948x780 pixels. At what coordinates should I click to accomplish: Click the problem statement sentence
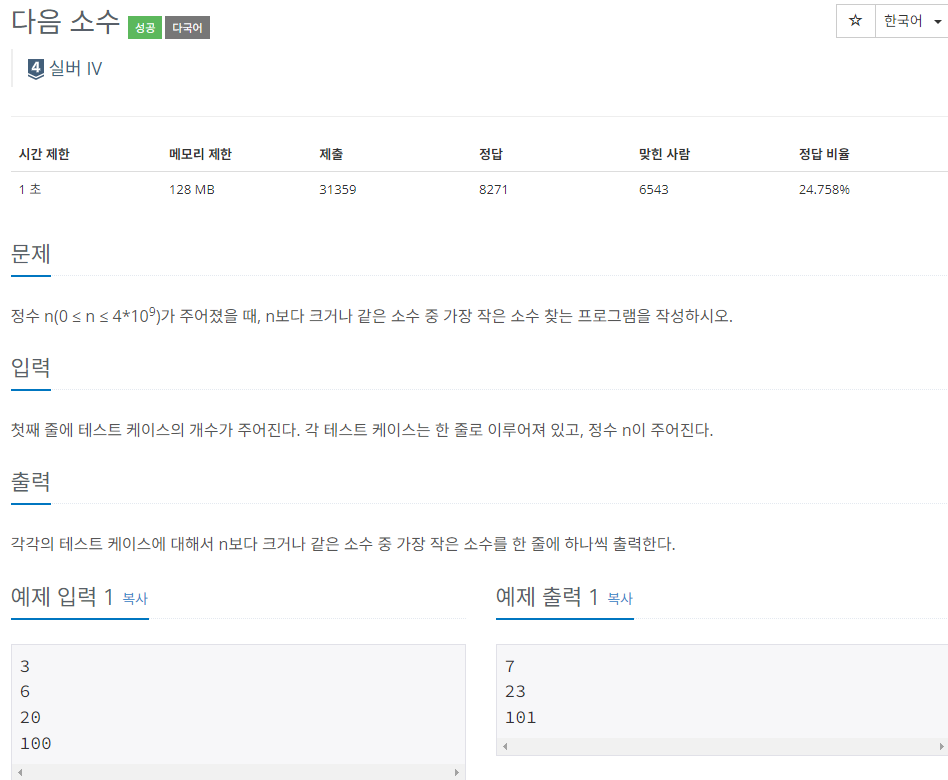[x=372, y=316]
